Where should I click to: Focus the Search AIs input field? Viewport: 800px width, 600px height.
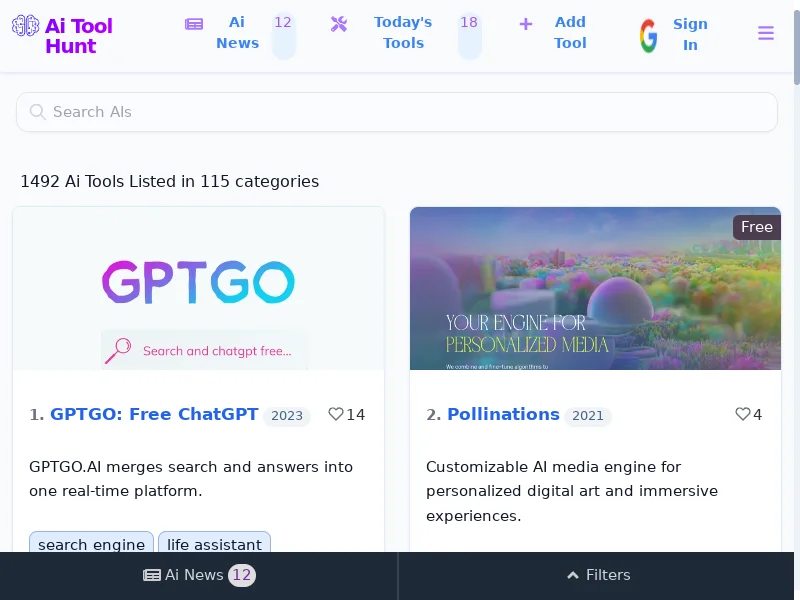point(397,112)
